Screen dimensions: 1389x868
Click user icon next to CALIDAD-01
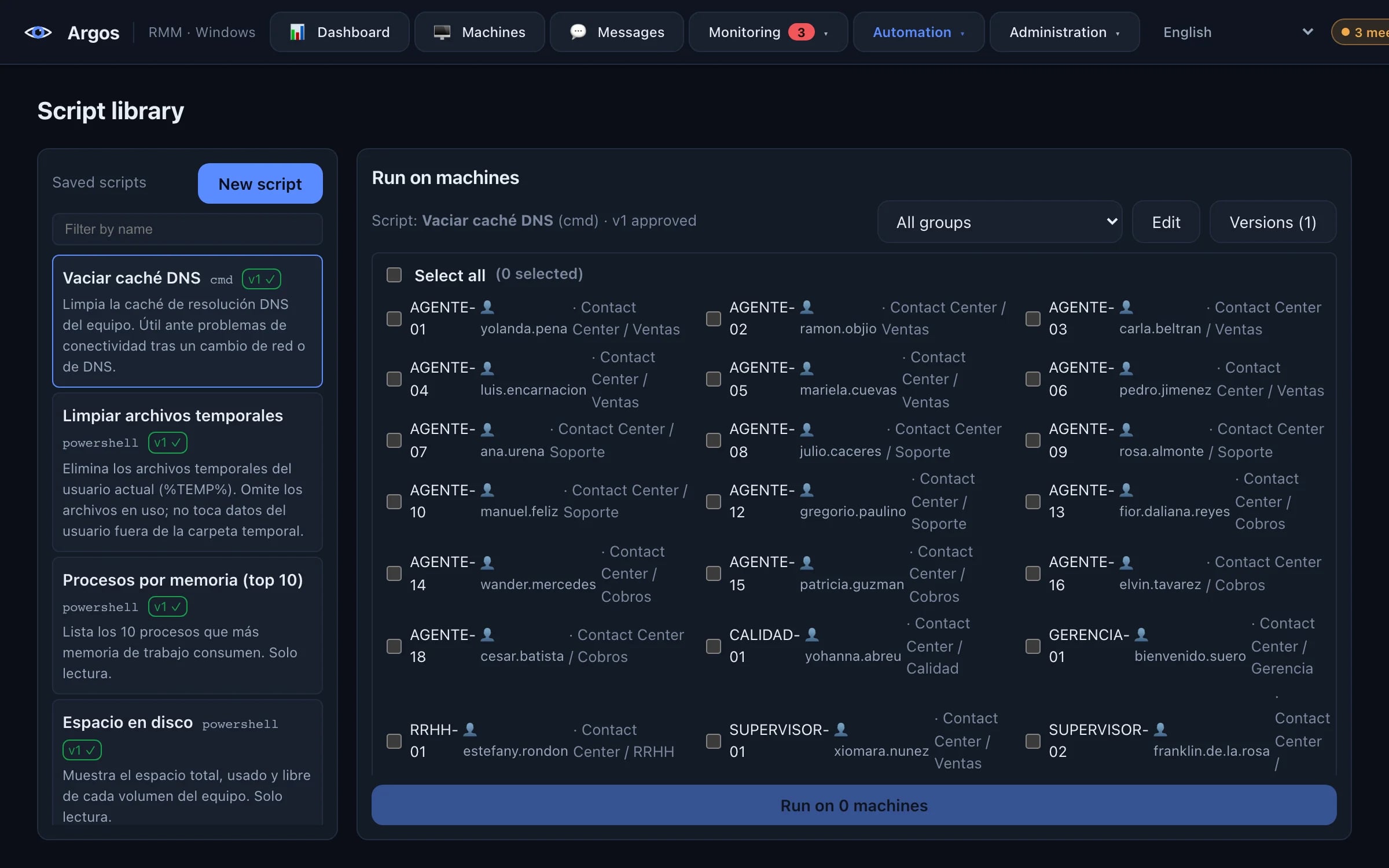point(812,634)
